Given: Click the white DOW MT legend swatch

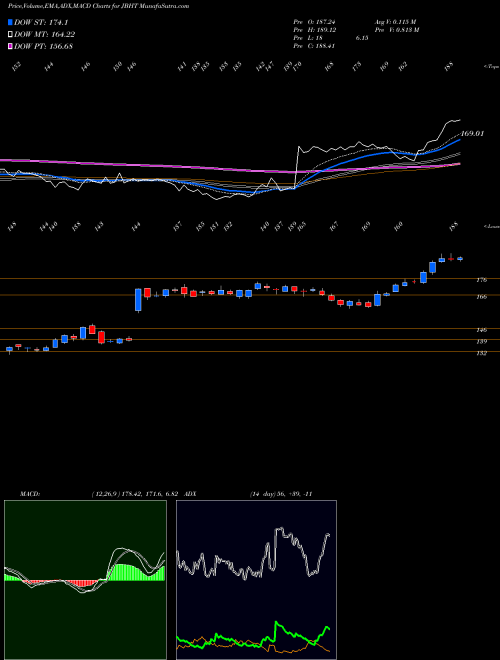Looking at the screenshot, I should (11, 34).
